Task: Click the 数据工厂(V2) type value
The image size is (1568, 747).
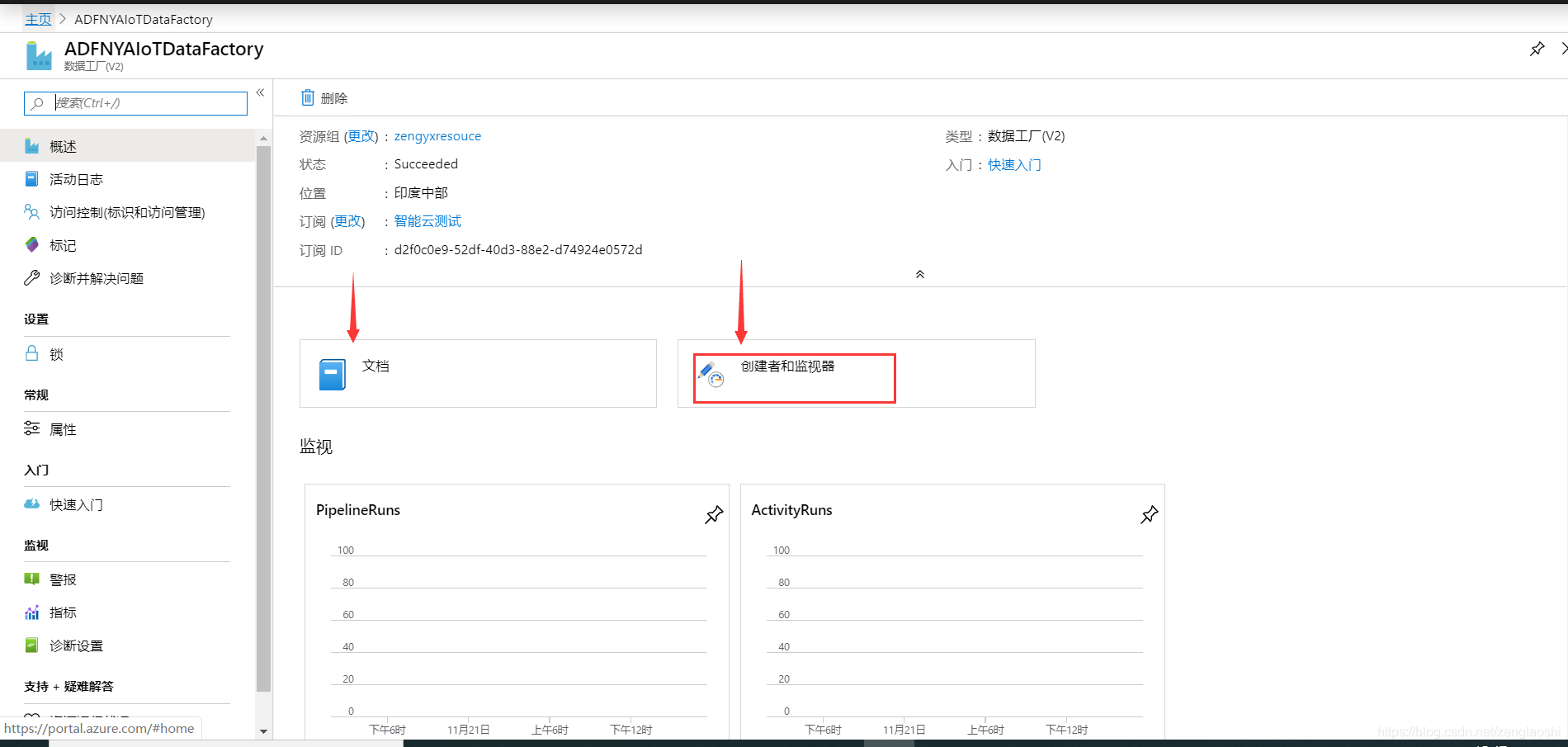Action: (1027, 136)
